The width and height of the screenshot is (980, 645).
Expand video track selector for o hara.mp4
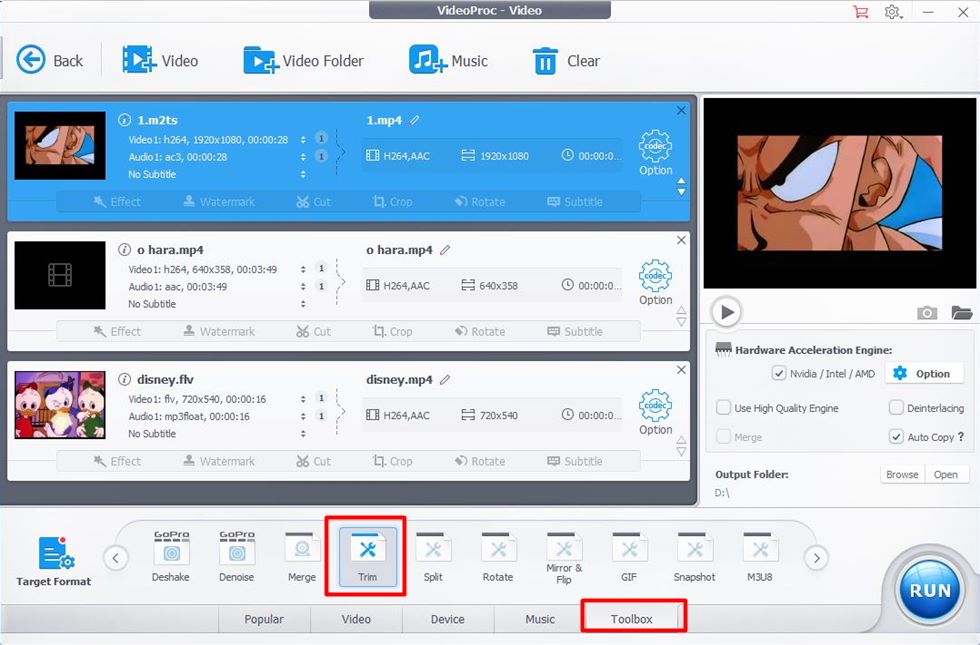(302, 269)
